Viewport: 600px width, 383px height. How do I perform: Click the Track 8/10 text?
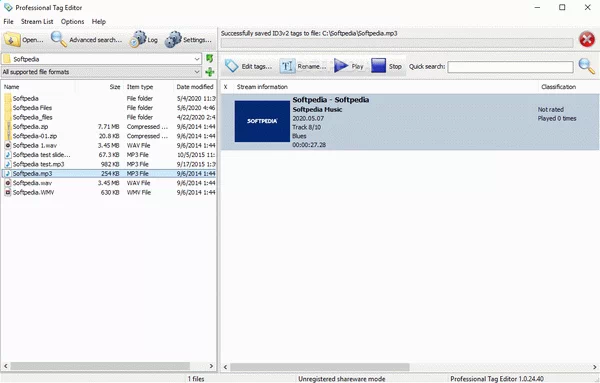(307, 127)
